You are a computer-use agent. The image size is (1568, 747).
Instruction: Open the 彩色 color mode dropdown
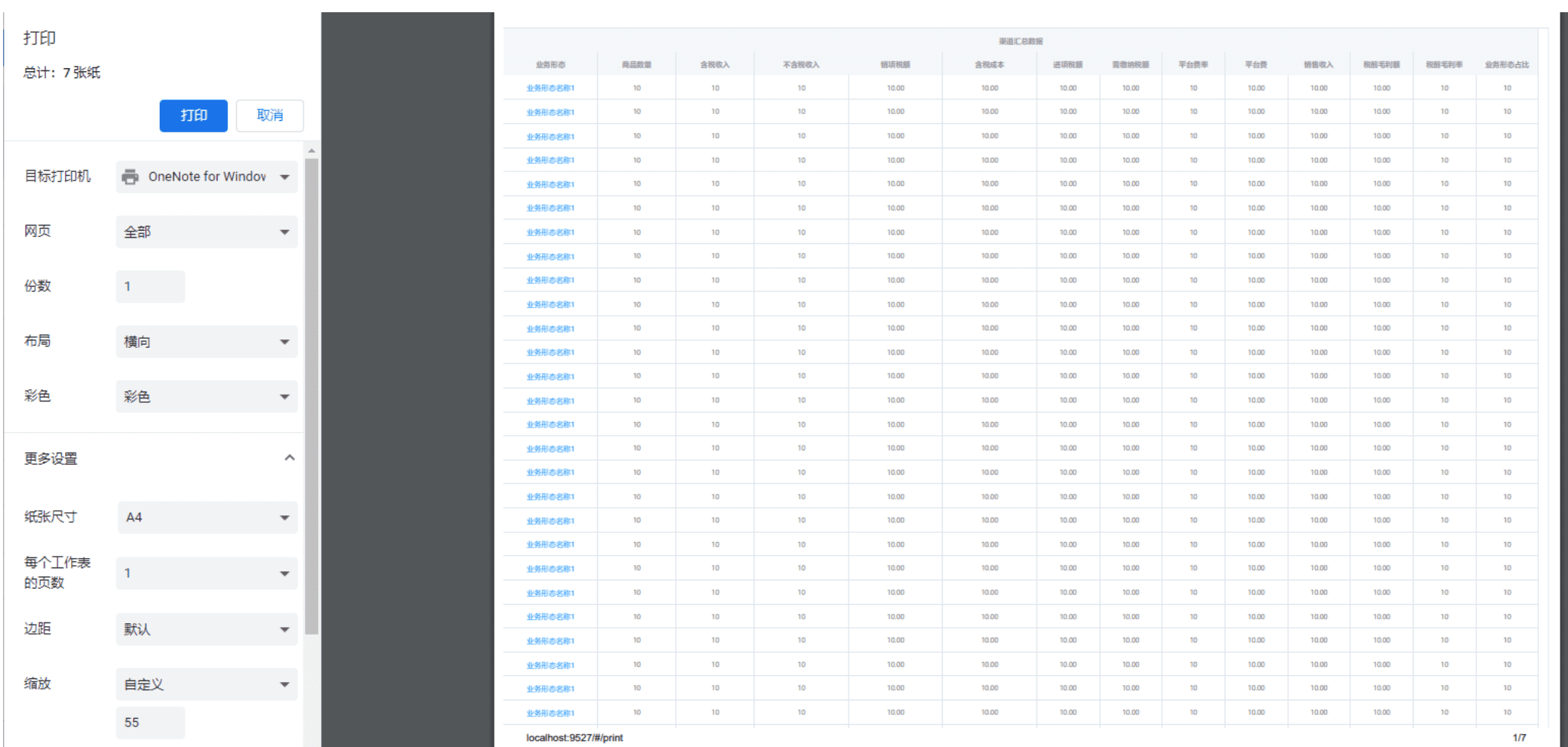click(x=206, y=397)
